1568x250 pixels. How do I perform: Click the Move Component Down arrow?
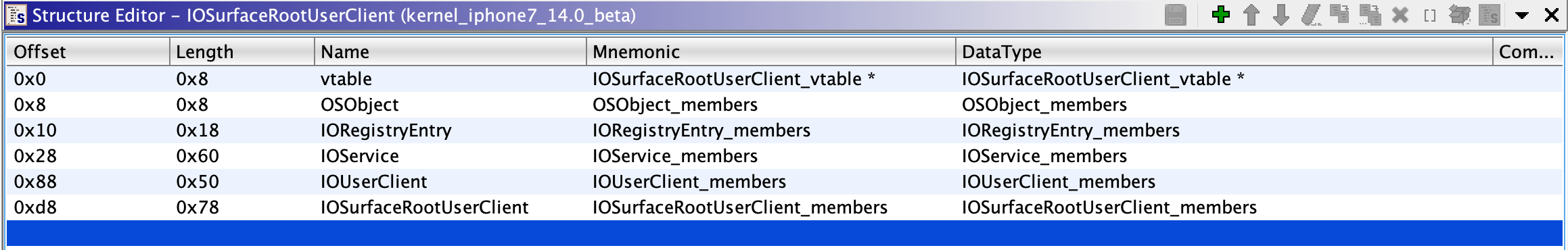(x=1281, y=15)
